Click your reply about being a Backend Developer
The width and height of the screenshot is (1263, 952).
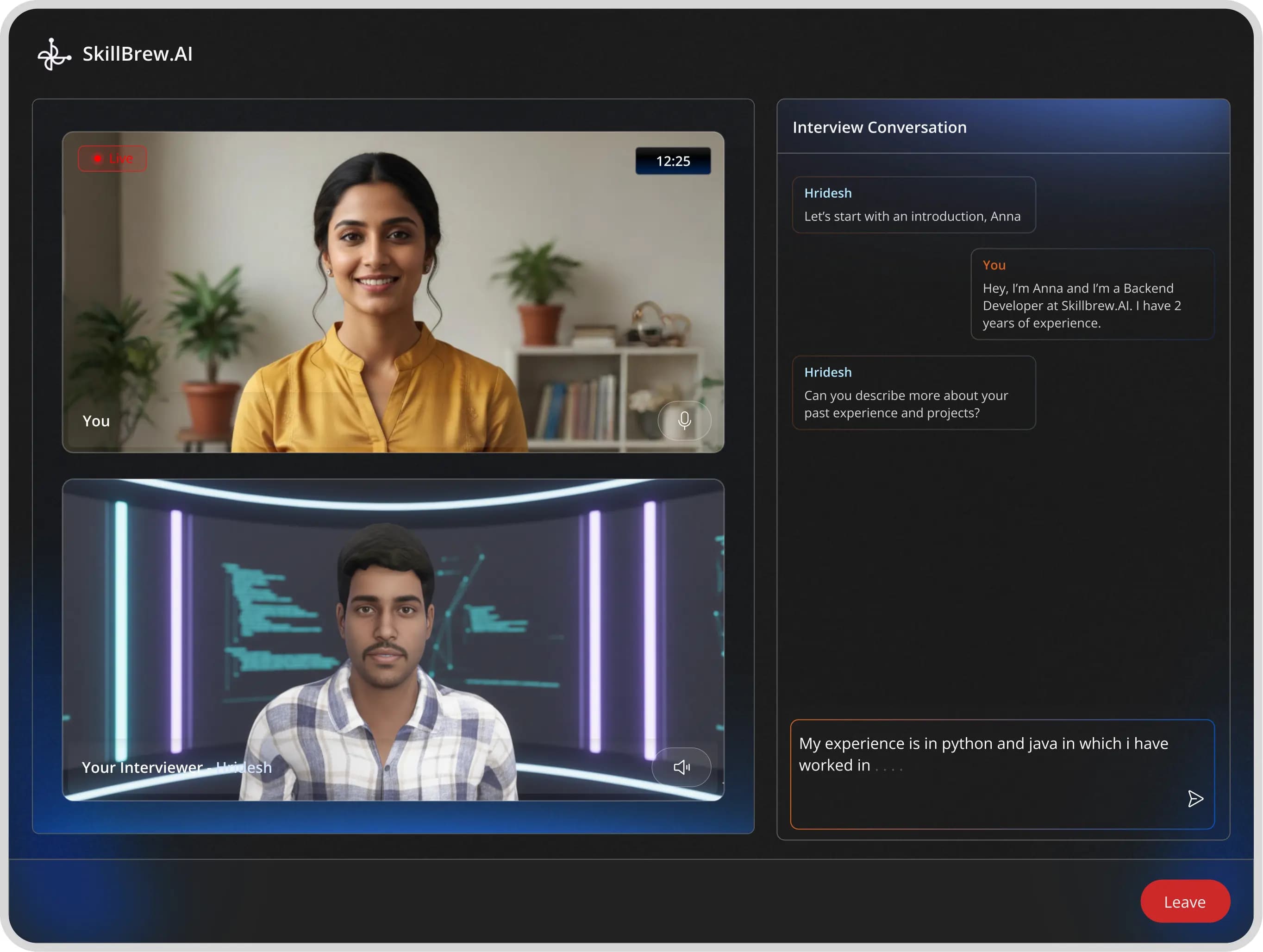pos(1092,294)
